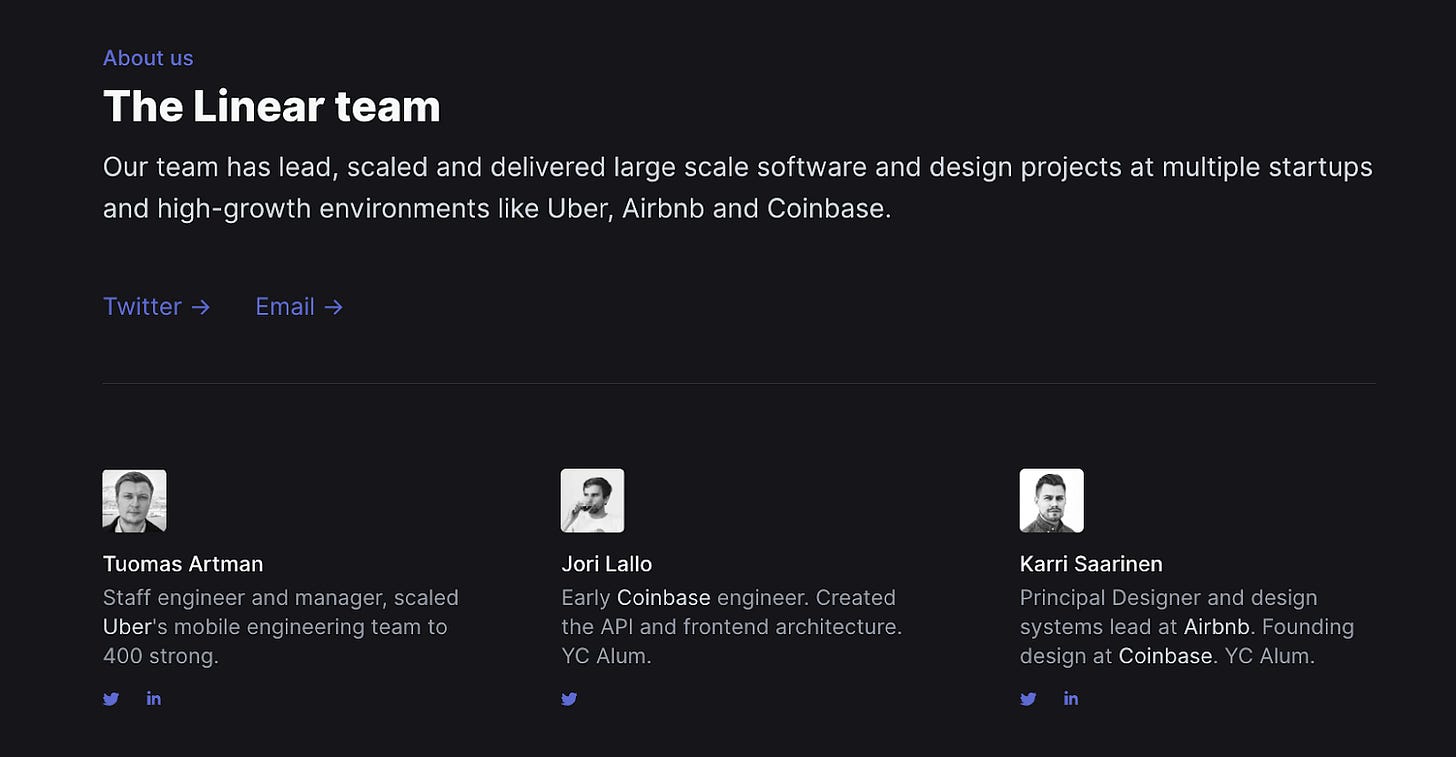The width and height of the screenshot is (1456, 757).
Task: Open Karri Saarinen's LinkedIn icon
Action: 1071,698
